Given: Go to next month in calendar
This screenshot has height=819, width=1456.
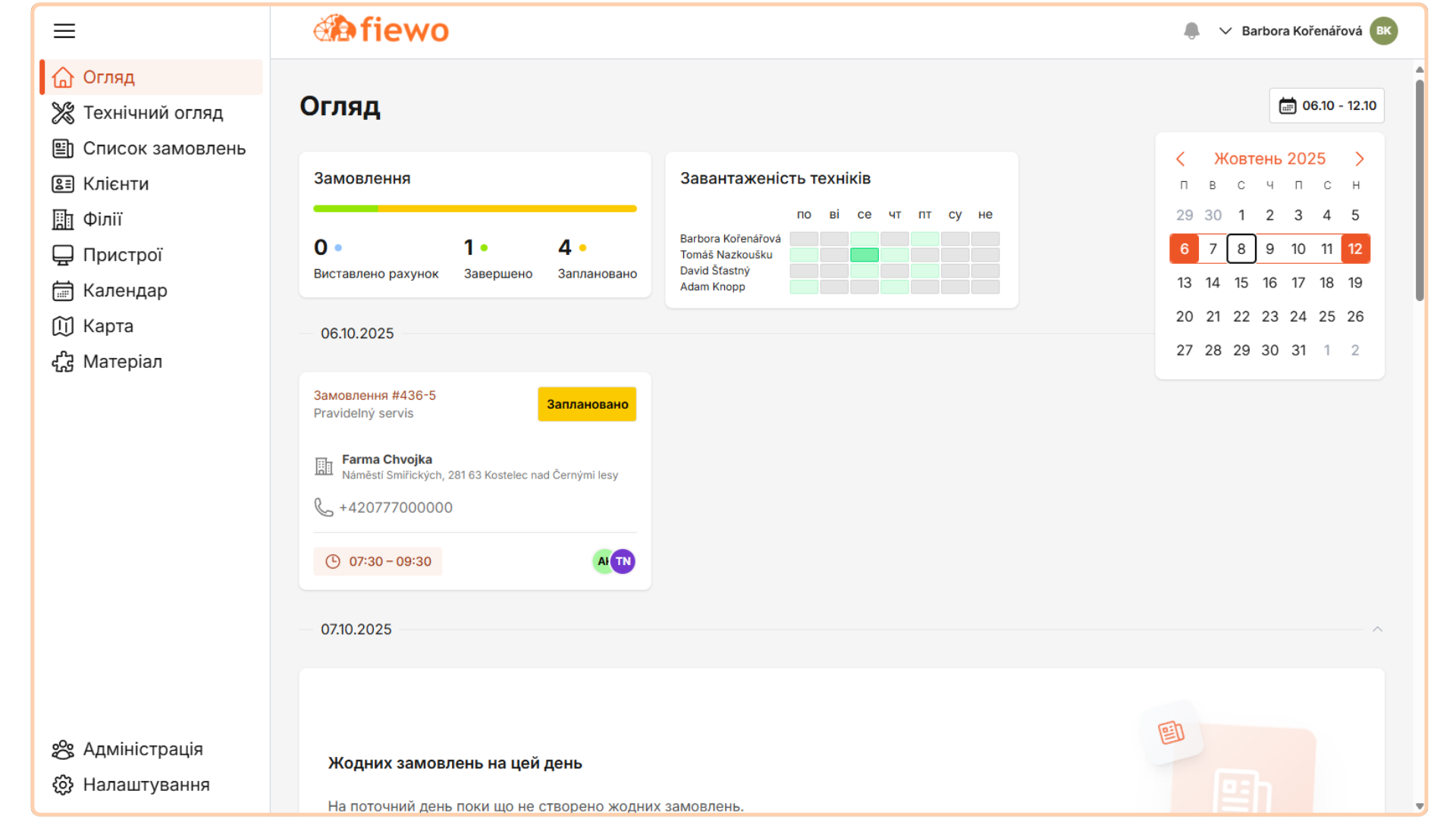Looking at the screenshot, I should 1359,158.
